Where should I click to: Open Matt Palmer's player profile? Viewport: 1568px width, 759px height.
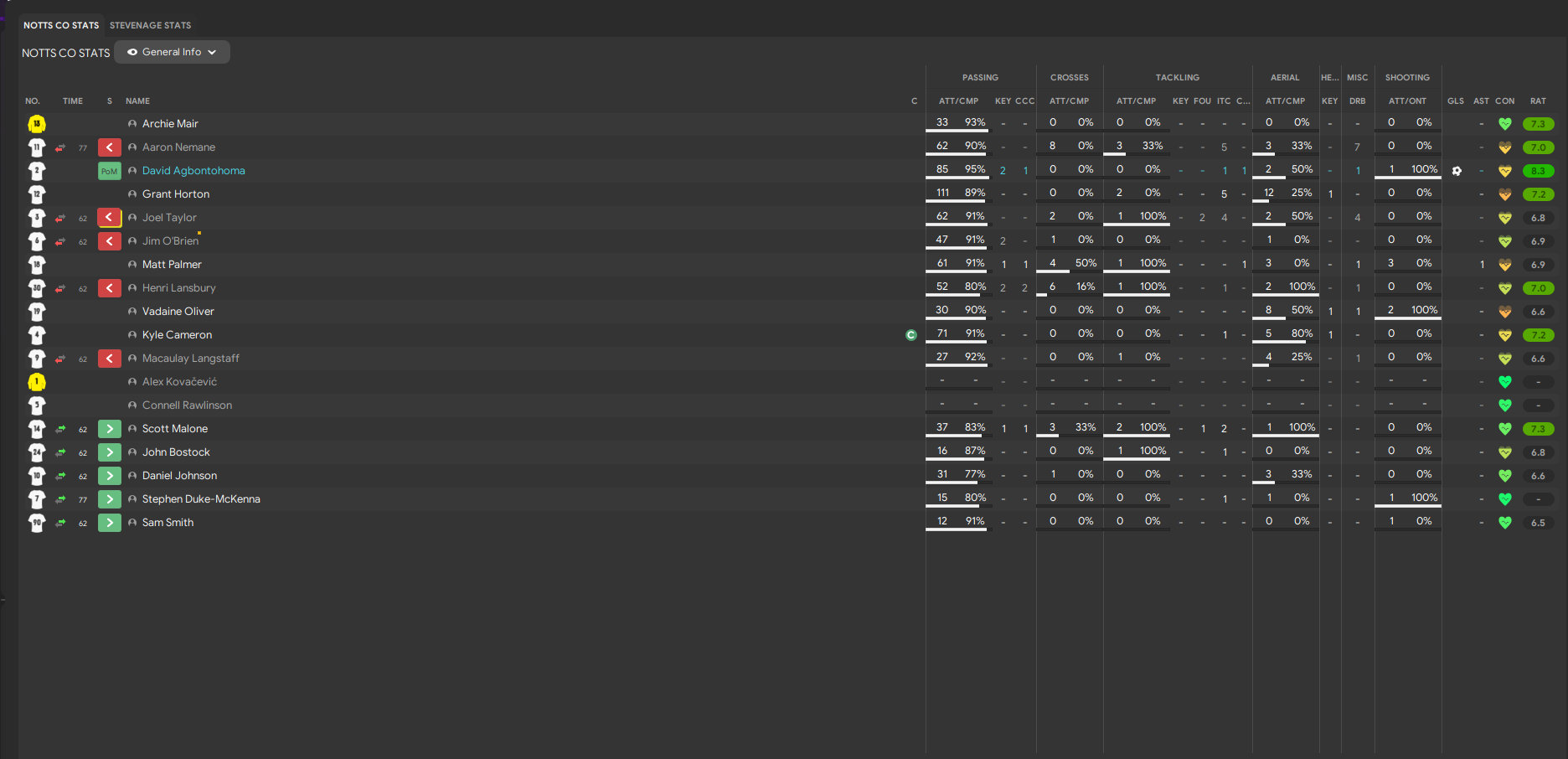172,265
